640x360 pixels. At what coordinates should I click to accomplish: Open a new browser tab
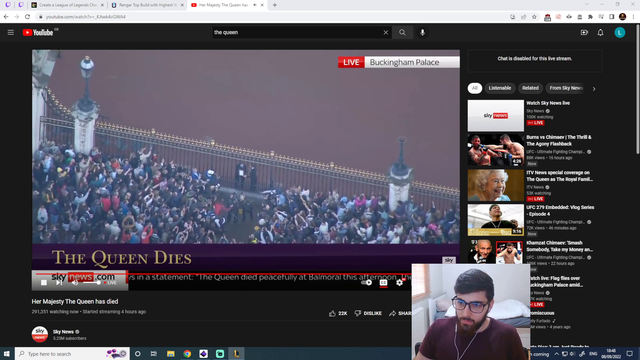[x=275, y=5]
